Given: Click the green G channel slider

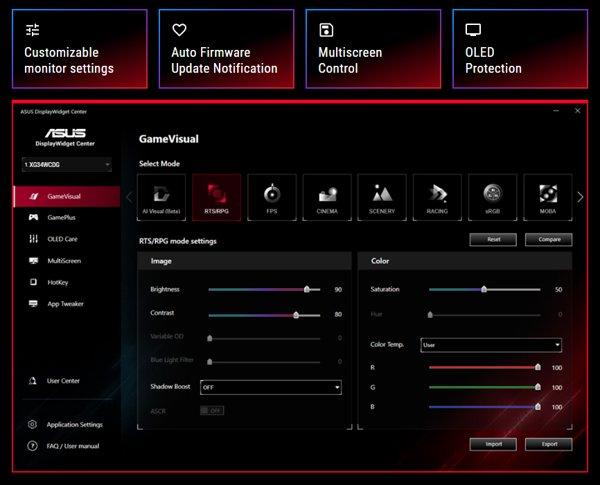Looking at the screenshot, I should click(x=484, y=387).
